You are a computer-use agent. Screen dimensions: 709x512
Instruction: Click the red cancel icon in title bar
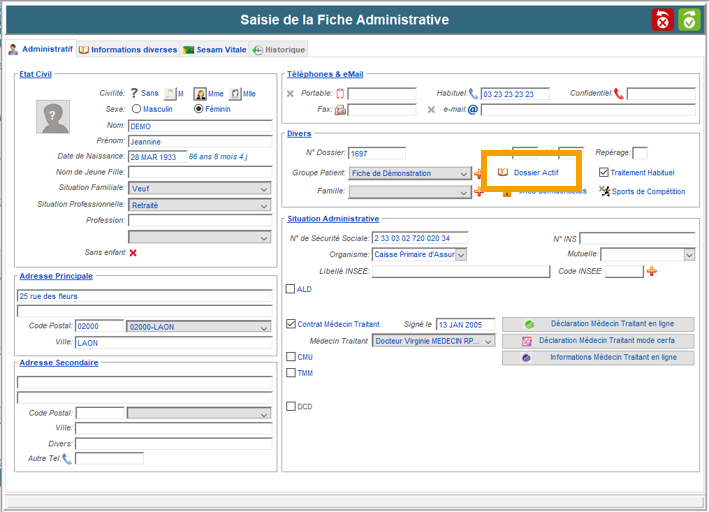tap(663, 20)
